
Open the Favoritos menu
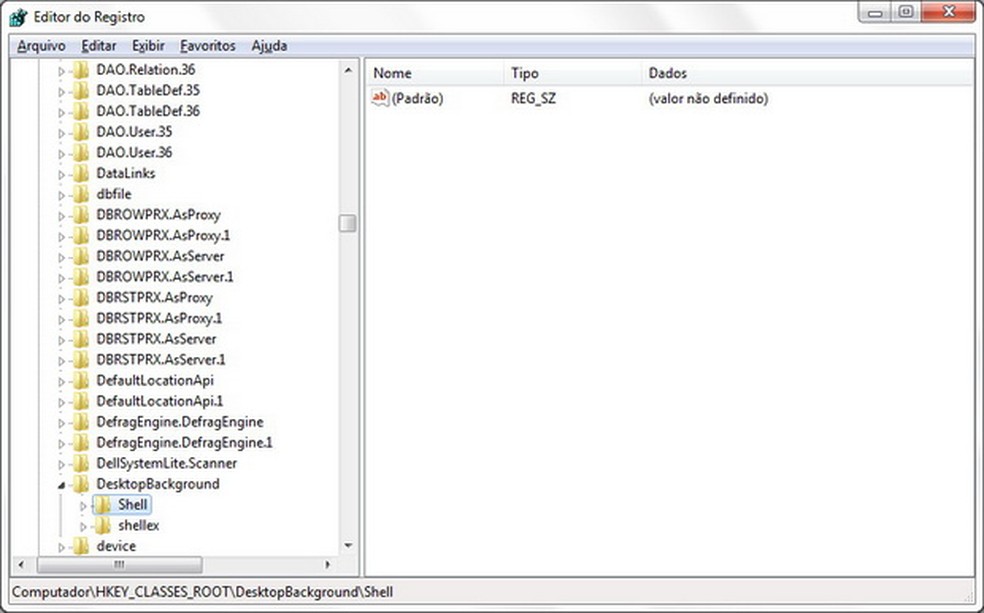208,46
